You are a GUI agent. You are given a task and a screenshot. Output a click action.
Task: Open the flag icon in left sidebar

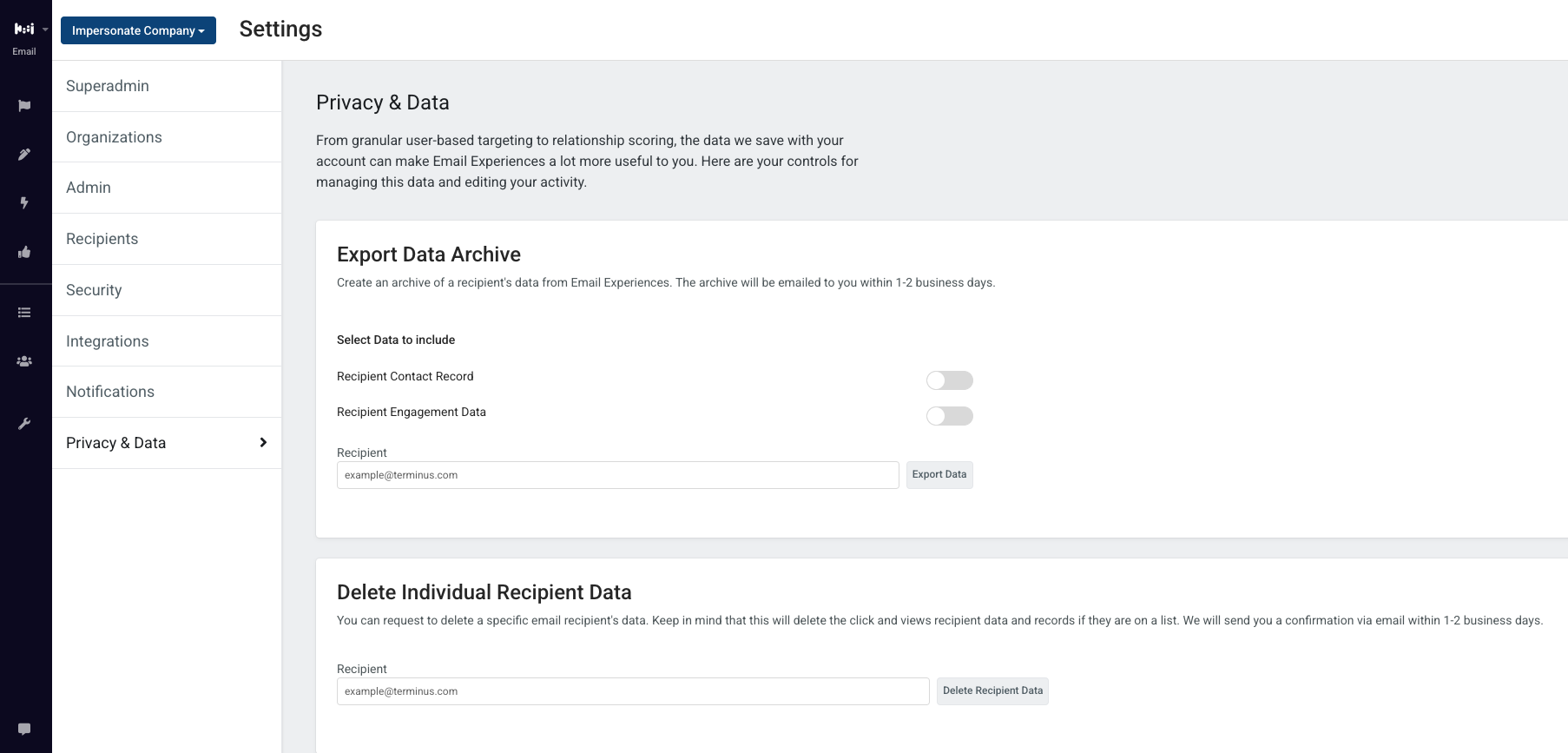[x=24, y=106]
